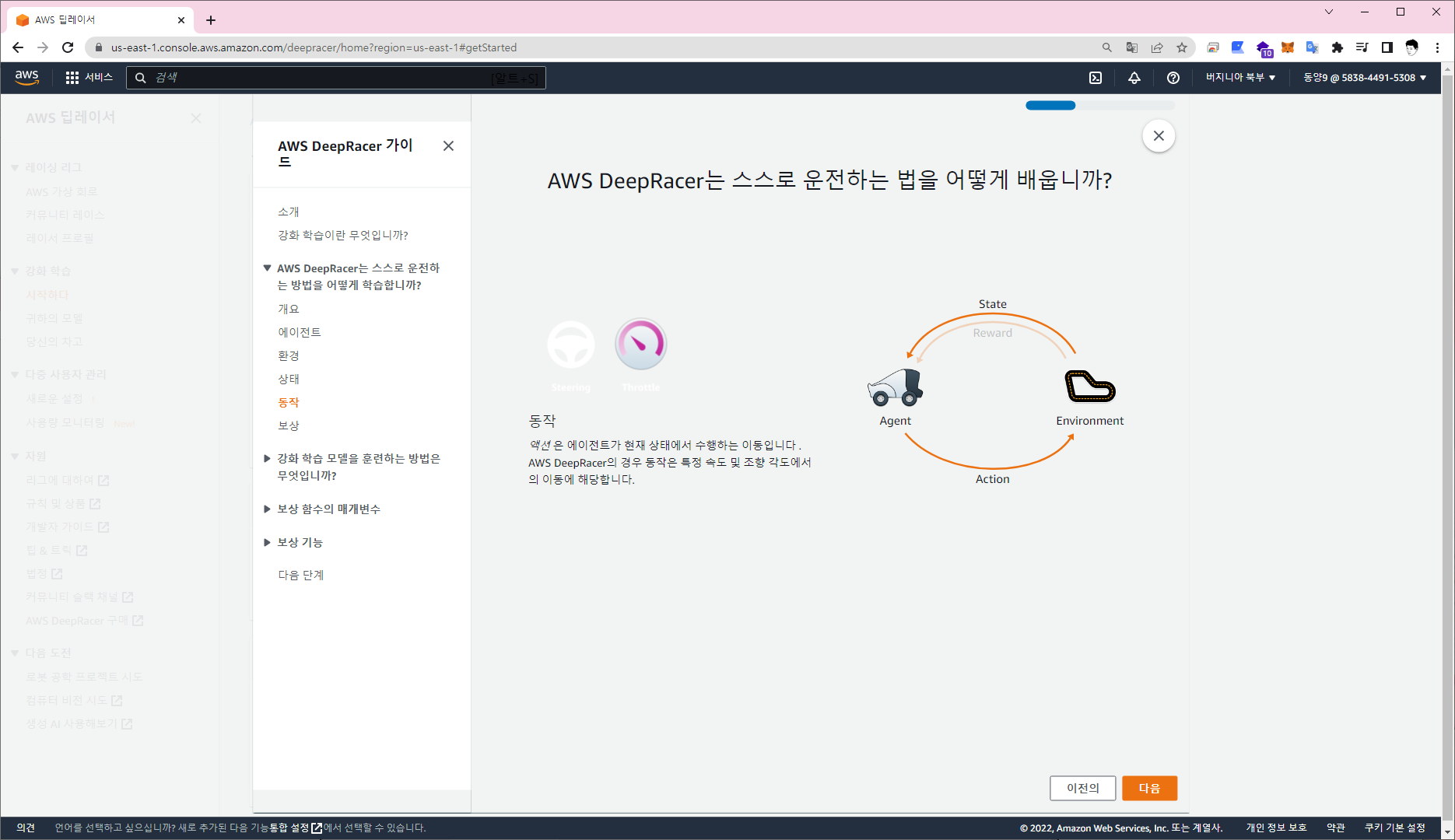
Task: Click the share page icon in address bar
Action: [x=1157, y=47]
